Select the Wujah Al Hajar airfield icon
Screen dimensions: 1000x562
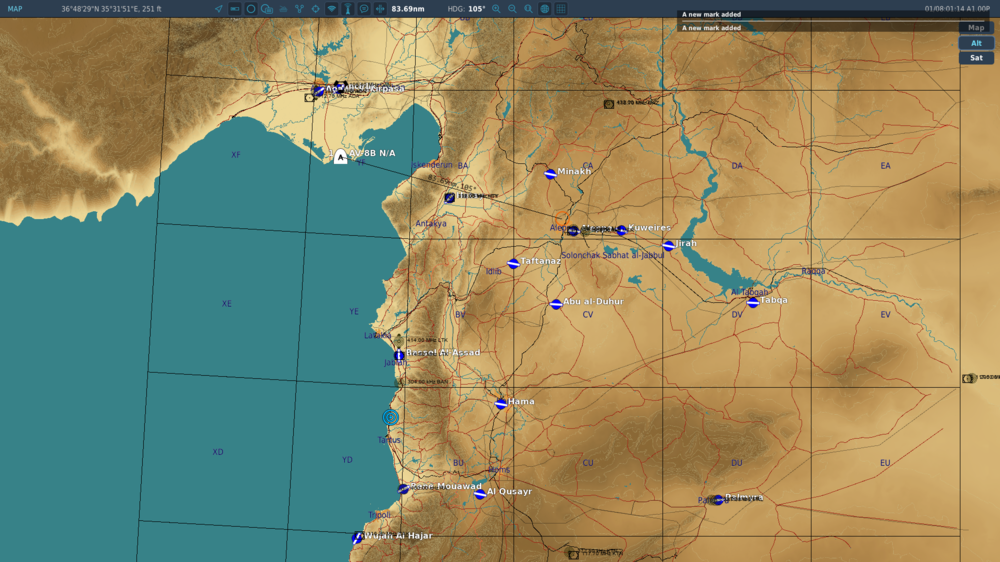(x=357, y=538)
